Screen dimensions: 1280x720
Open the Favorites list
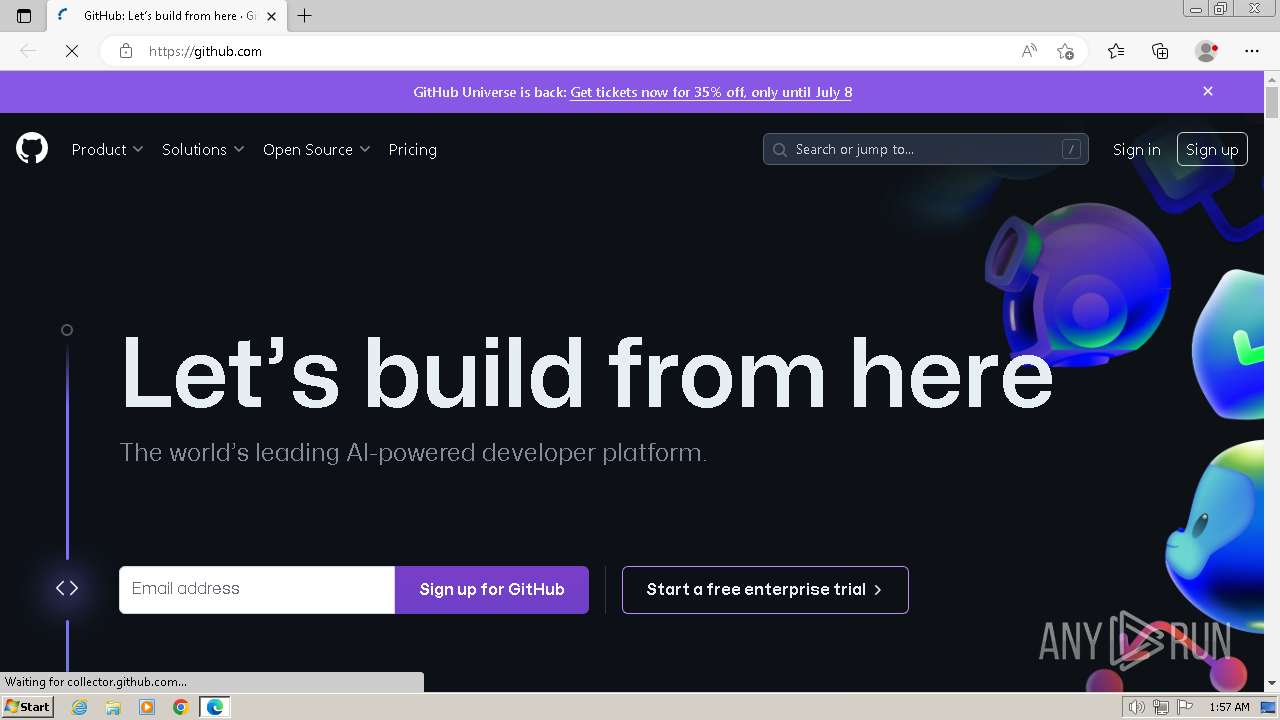coord(1116,51)
